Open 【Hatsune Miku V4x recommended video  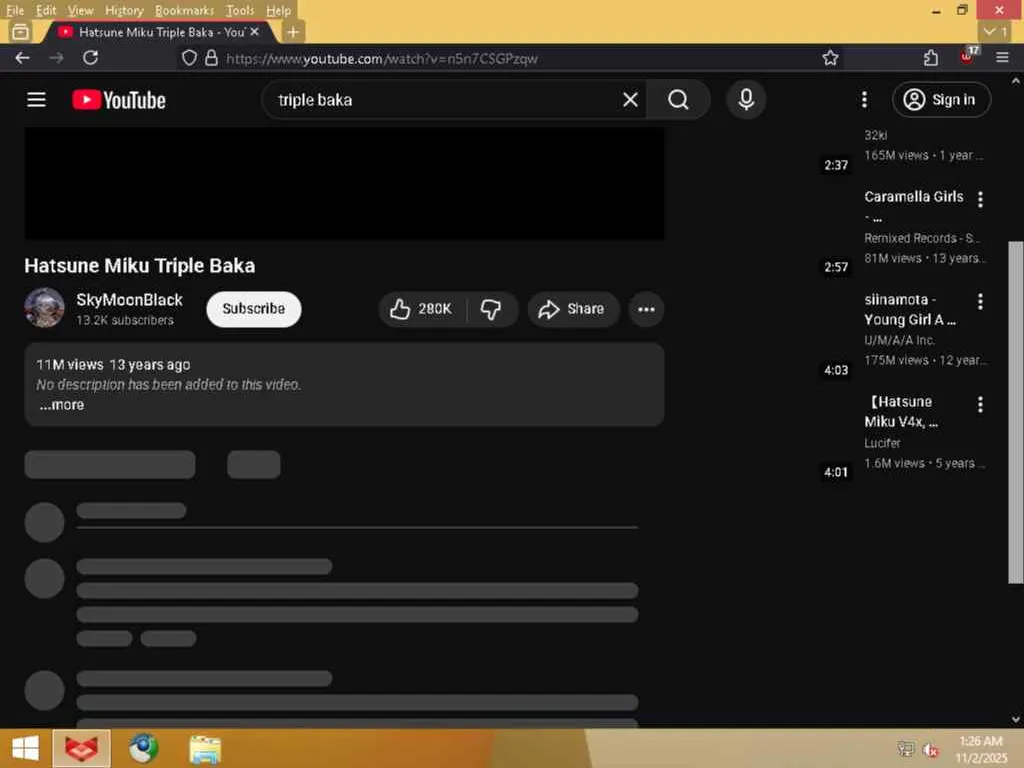pos(901,411)
